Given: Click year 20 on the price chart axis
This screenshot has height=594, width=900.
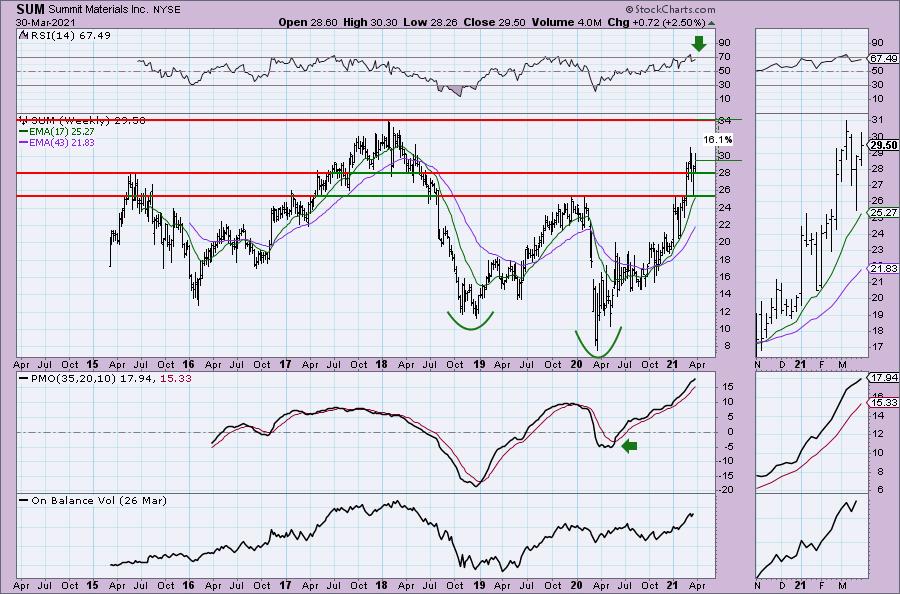Looking at the screenshot, I should 576,364.
